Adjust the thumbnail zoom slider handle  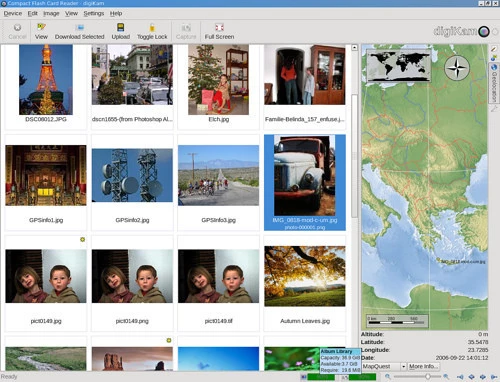(428, 377)
